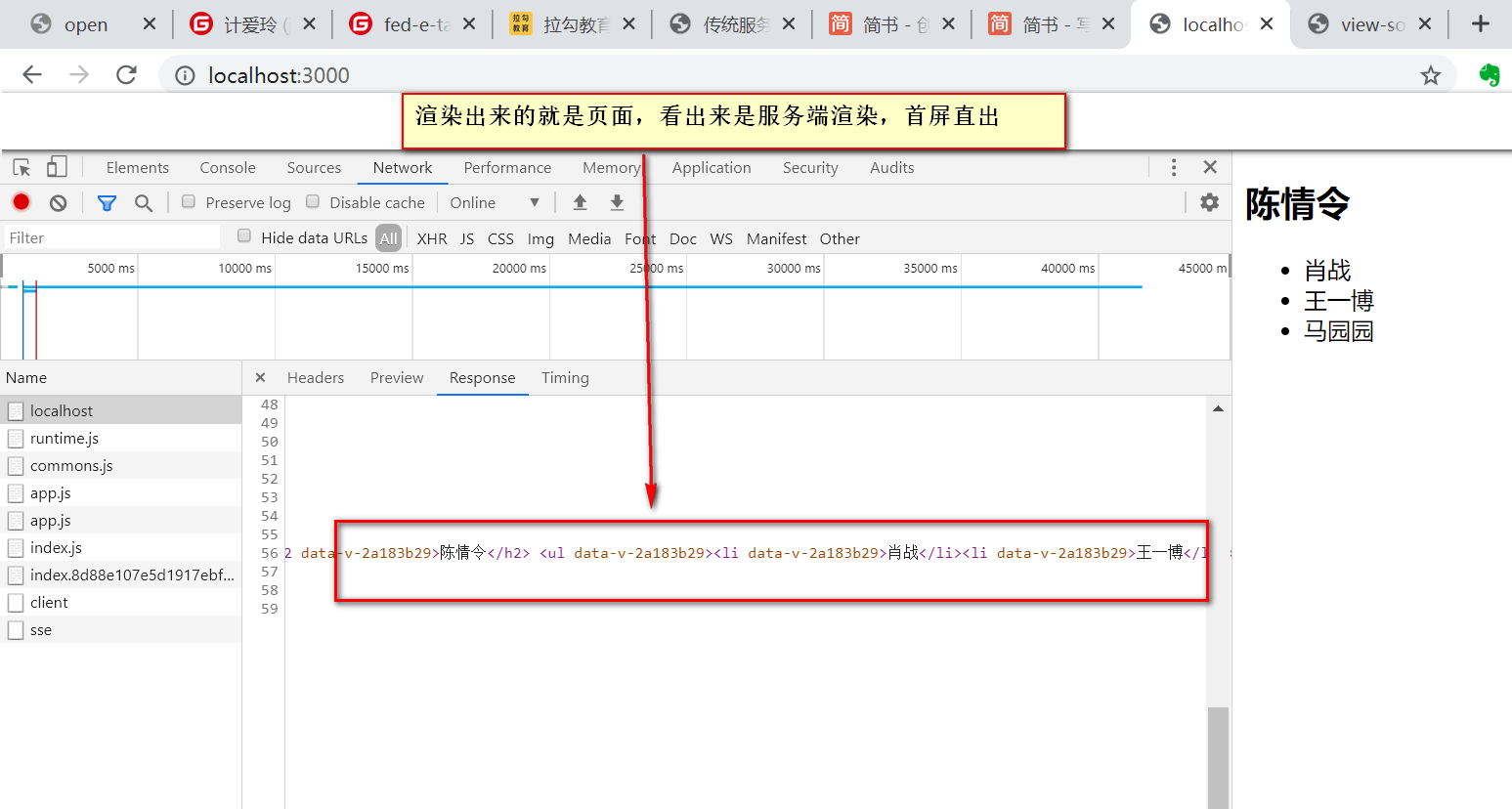Switch to the view-source browser tab

(x=1372, y=24)
